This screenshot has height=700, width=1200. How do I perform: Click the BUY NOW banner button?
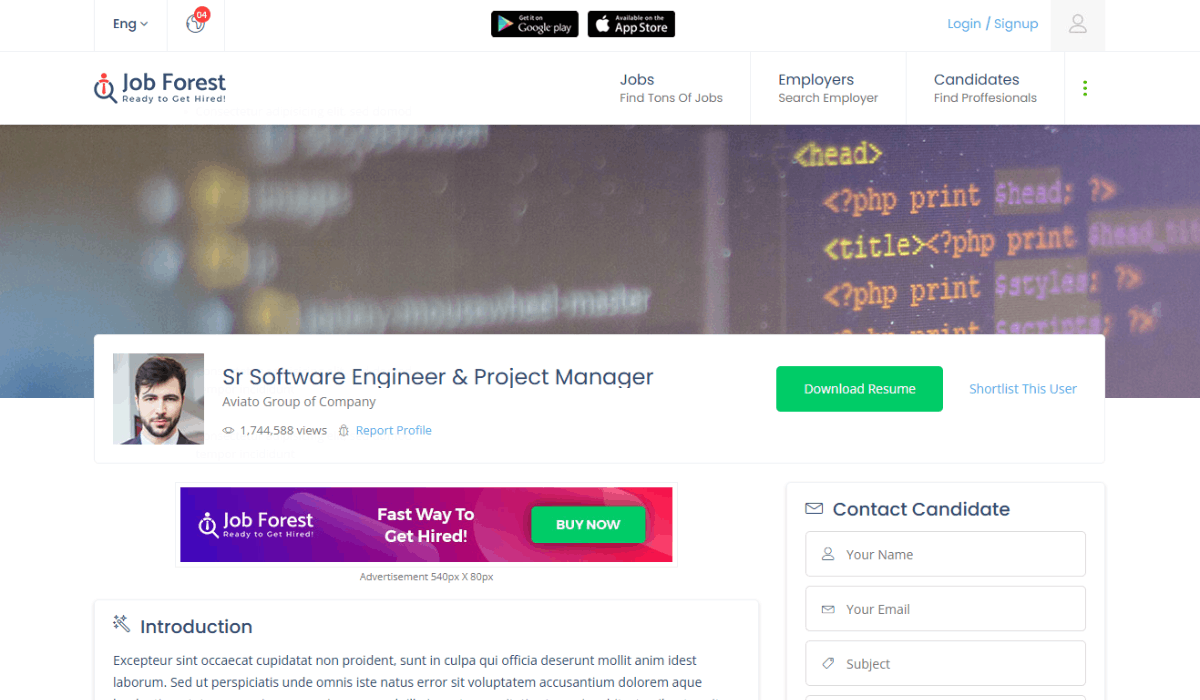[x=588, y=524]
